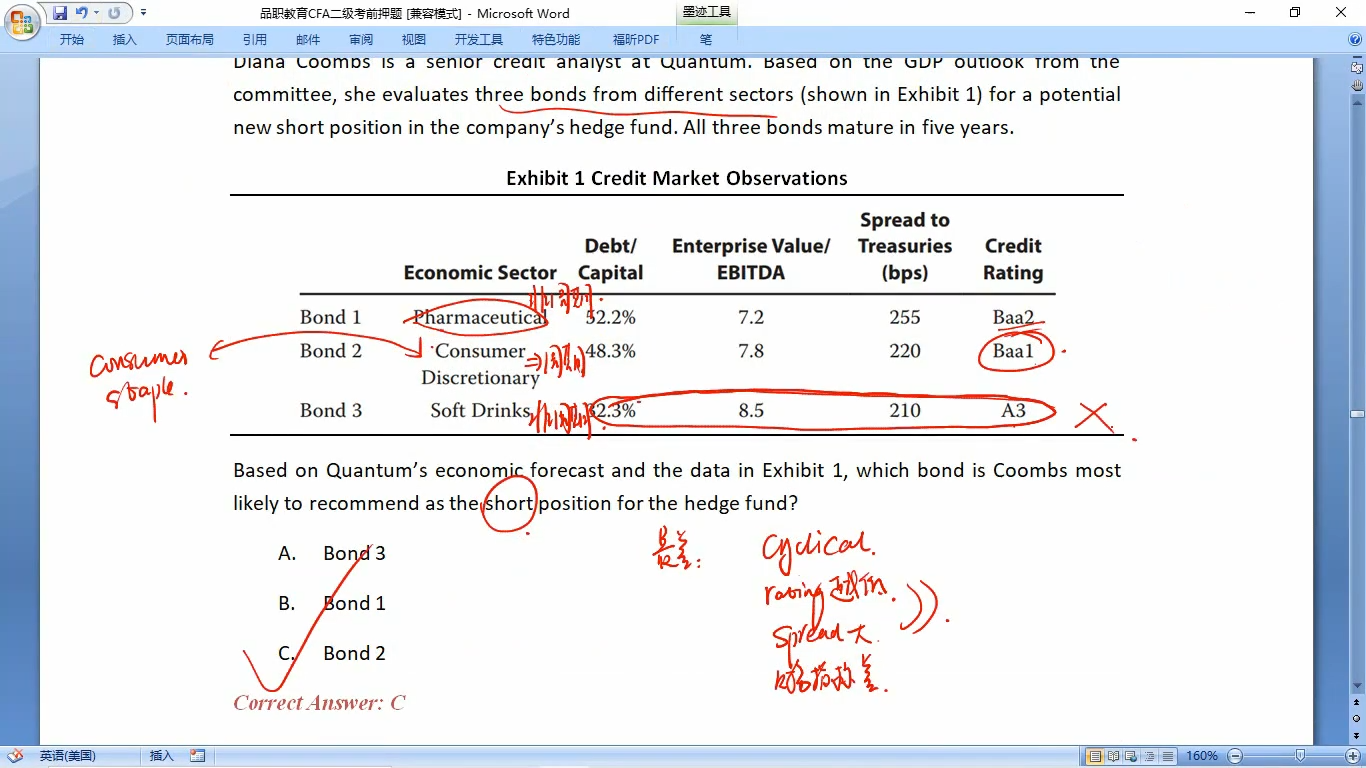The image size is (1366, 768).
Task: Switch to Print Layout view
Action: coord(1095,756)
